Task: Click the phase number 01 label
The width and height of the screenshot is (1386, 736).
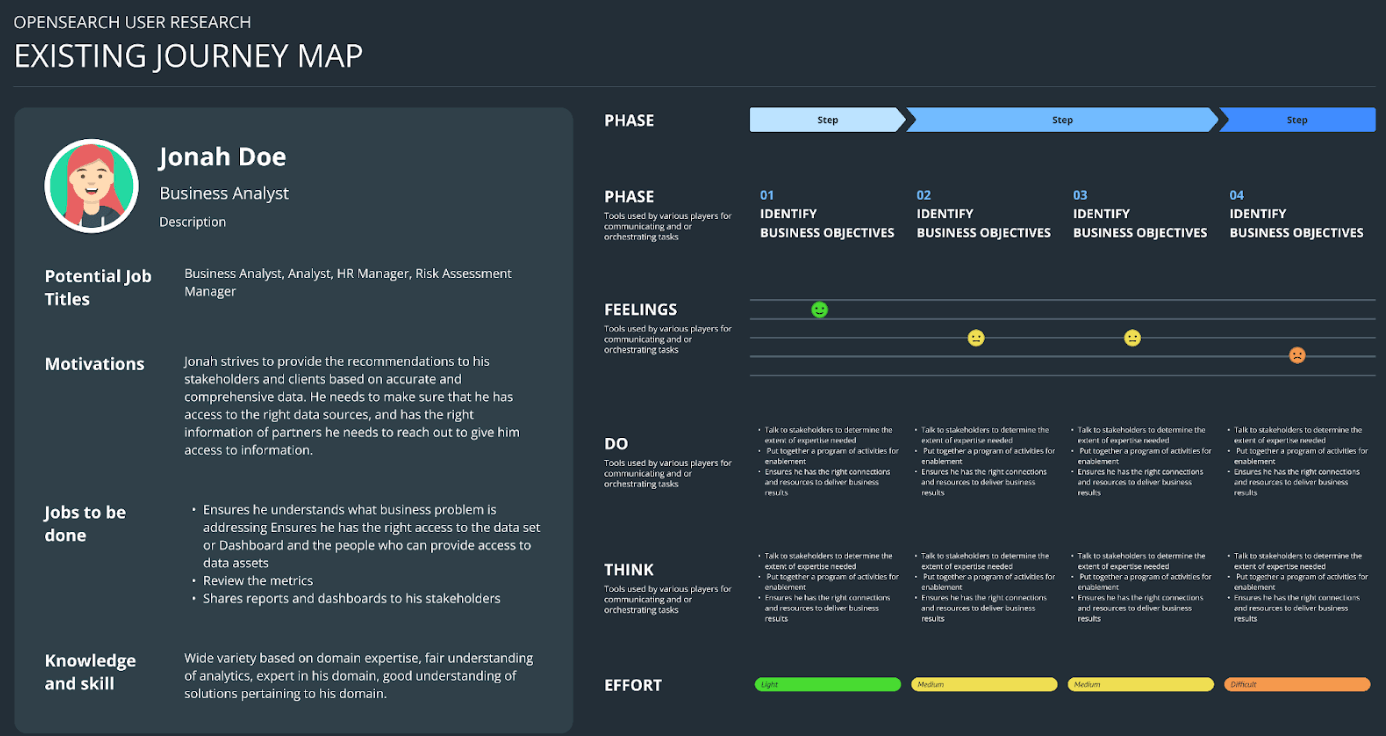Action: point(767,195)
